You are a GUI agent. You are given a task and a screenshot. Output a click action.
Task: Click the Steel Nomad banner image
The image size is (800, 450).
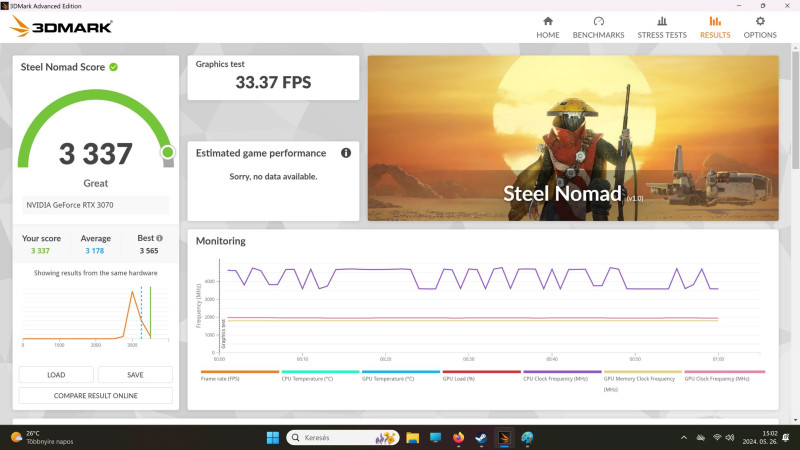(573, 138)
